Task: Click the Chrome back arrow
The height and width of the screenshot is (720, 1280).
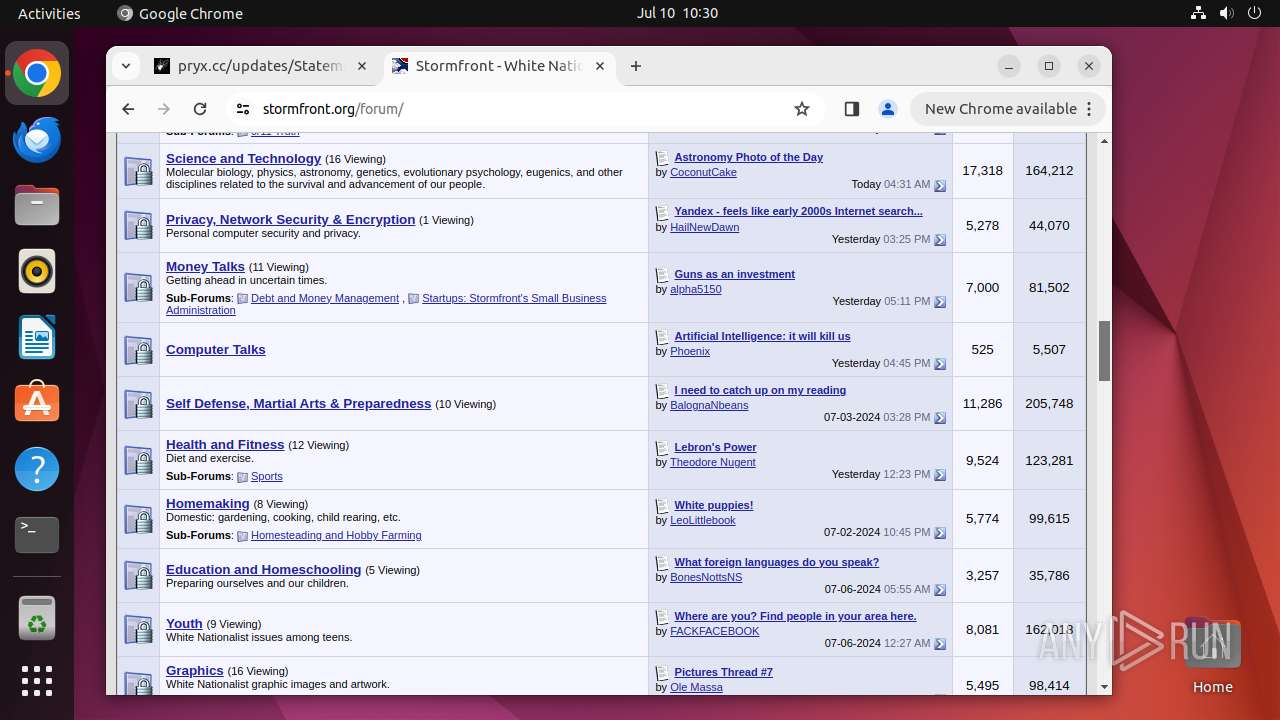Action: [128, 109]
